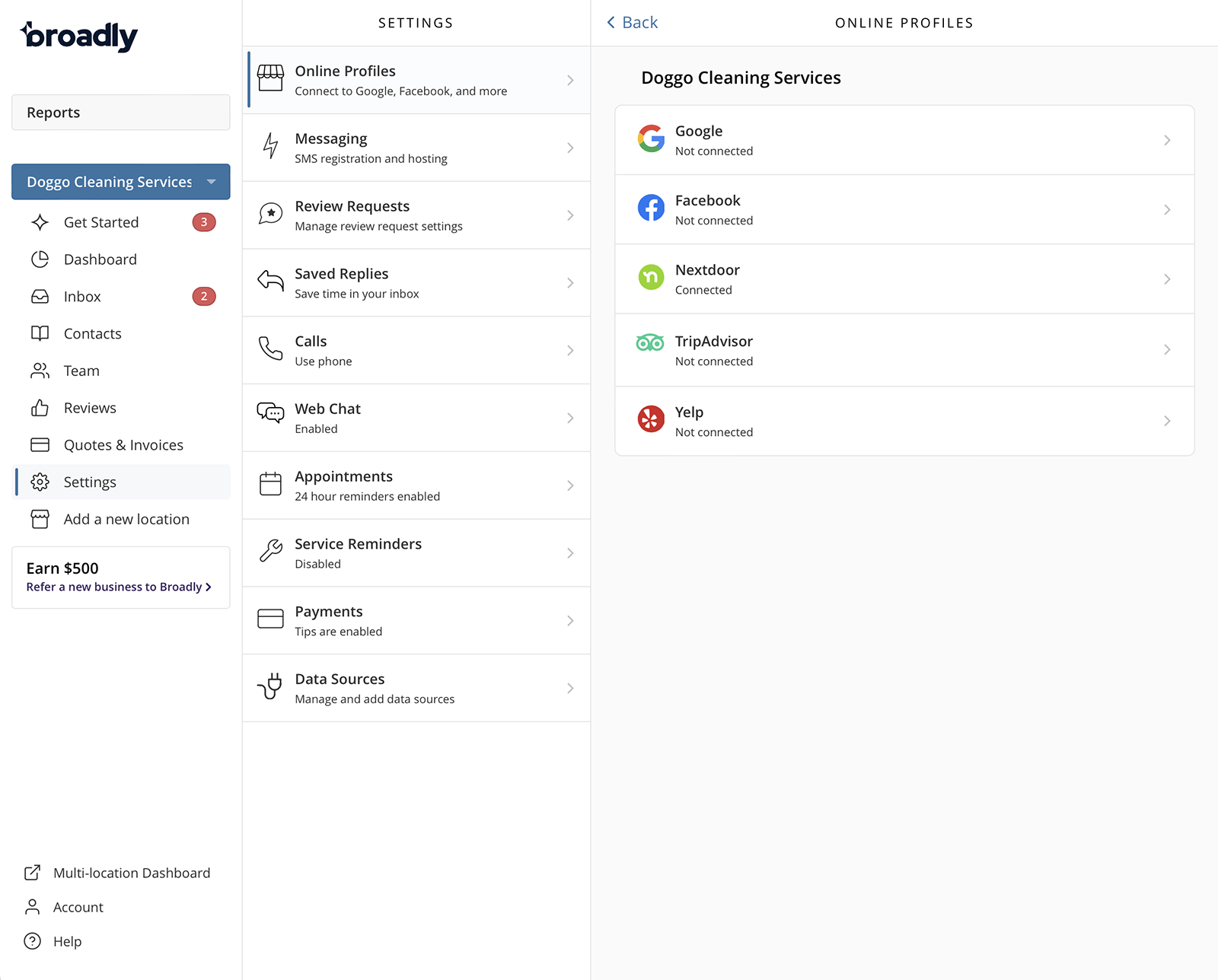Viewport: 1218px width, 980px height.
Task: Click Web Chat "Enabled" status text
Action: (x=316, y=428)
